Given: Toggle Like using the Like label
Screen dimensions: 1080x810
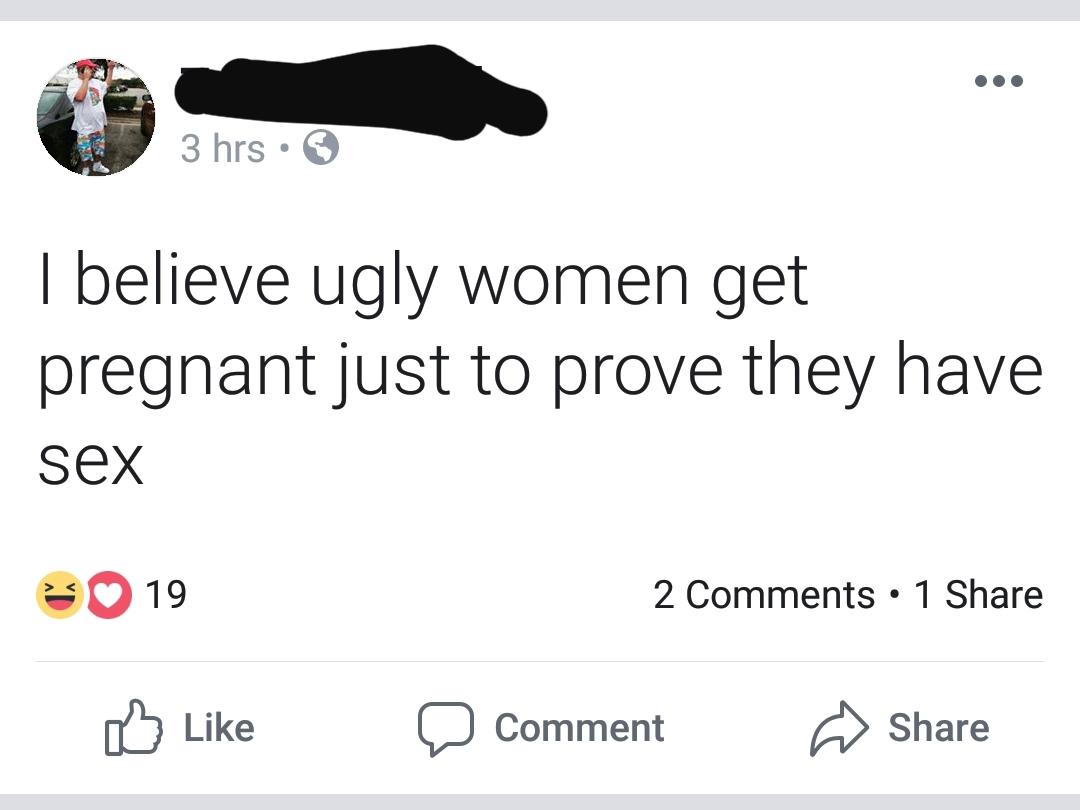Looking at the screenshot, I should (x=219, y=728).
